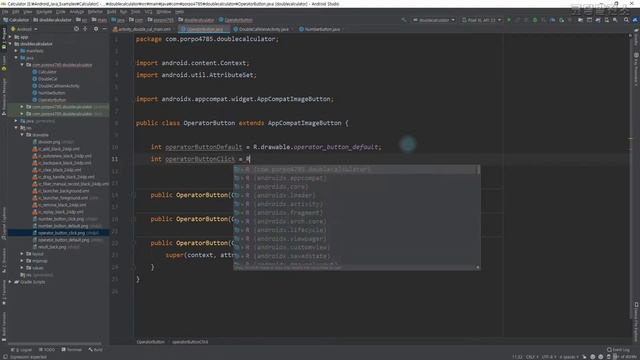The height and width of the screenshot is (360, 640).
Task: Select division.png in drawable folder
Action: click(49, 142)
